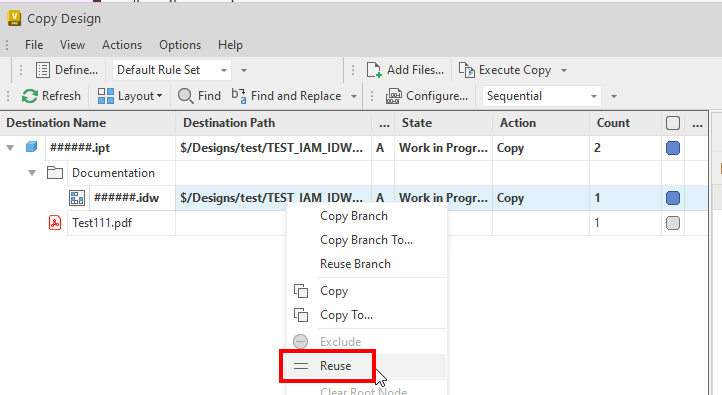The width and height of the screenshot is (722, 395).
Task: Toggle the checkbox in the ######.ipt row
Action: pyautogui.click(x=673, y=148)
